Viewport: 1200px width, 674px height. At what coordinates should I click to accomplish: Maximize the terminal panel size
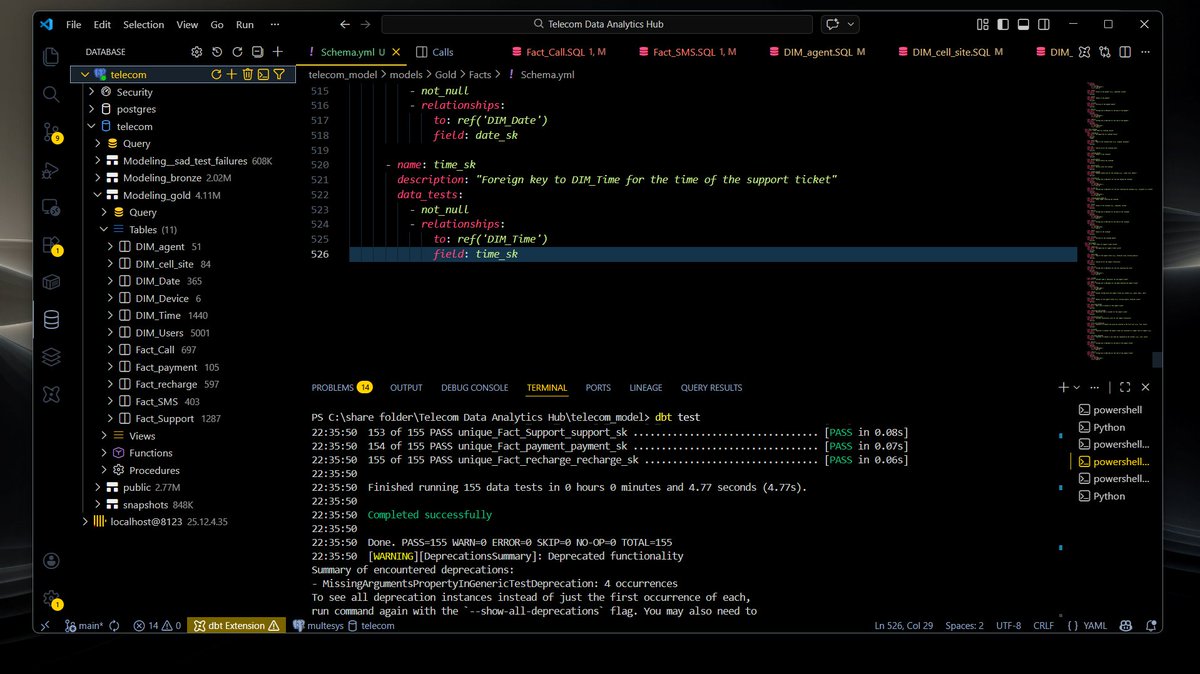1125,387
